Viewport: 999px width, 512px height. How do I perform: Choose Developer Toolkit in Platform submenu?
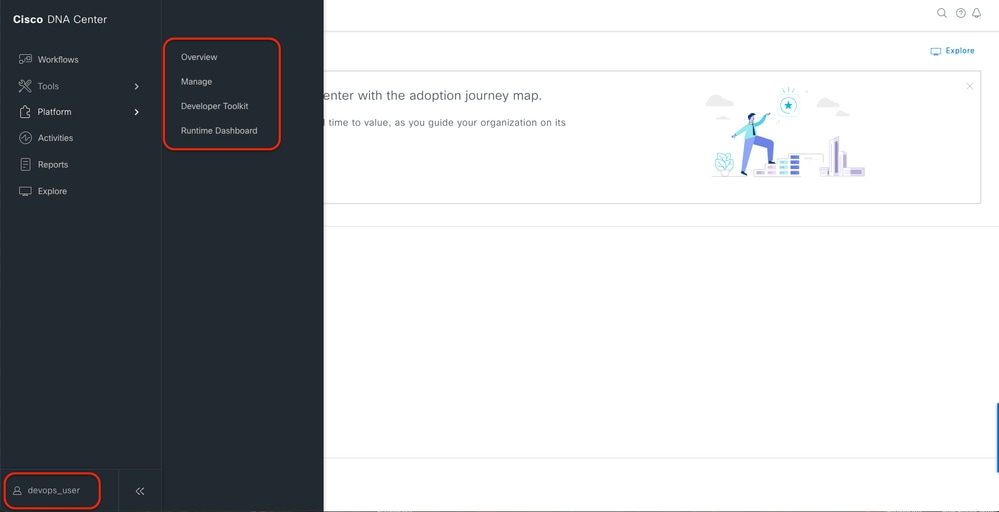click(215, 106)
